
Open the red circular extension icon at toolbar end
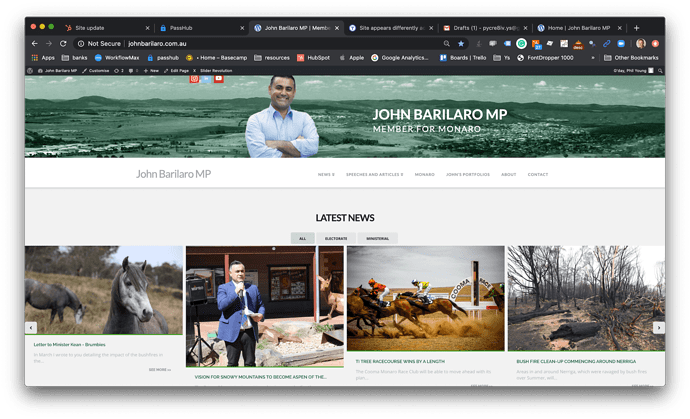[655, 43]
